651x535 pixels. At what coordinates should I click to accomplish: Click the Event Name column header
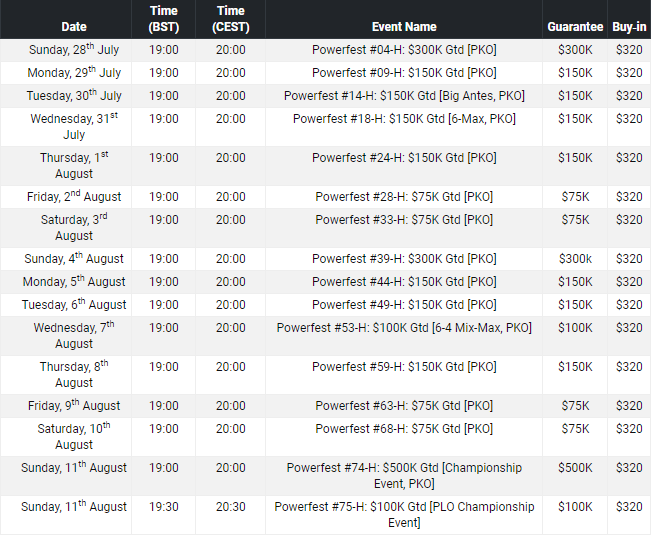(x=404, y=27)
